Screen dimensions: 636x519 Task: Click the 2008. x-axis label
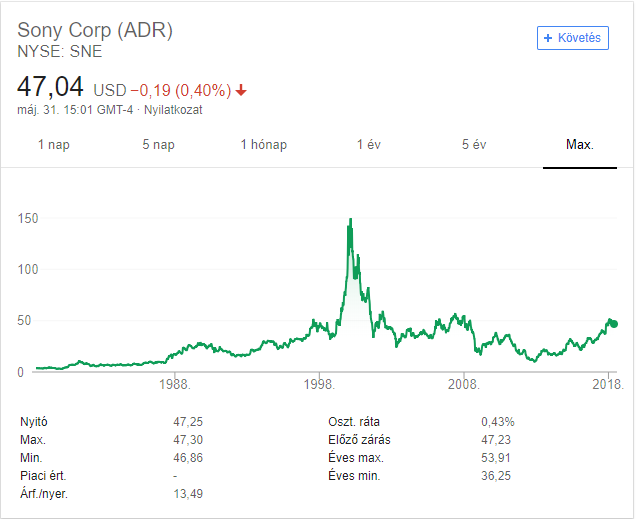[x=464, y=385]
